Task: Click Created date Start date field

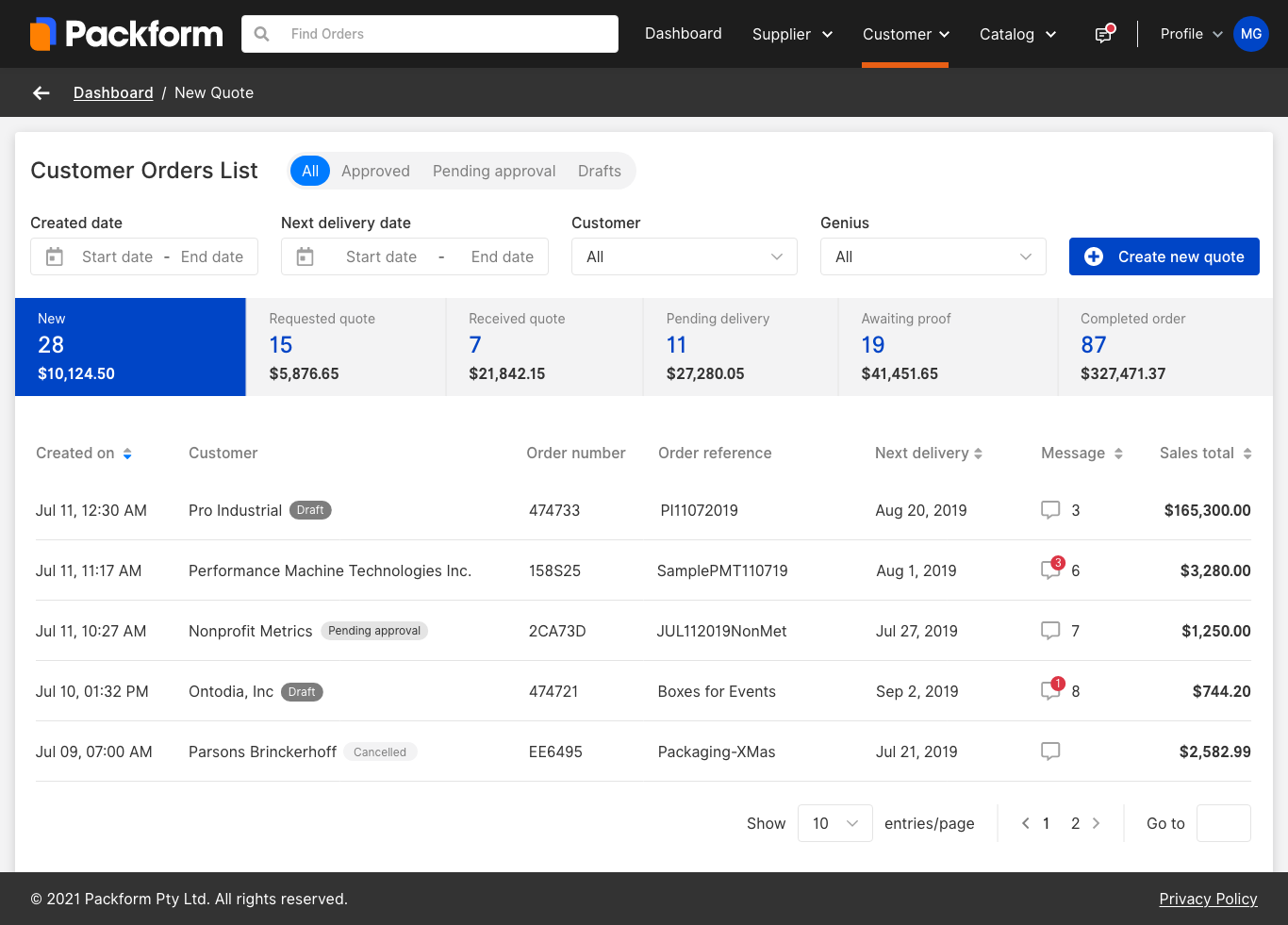Action: point(117,256)
